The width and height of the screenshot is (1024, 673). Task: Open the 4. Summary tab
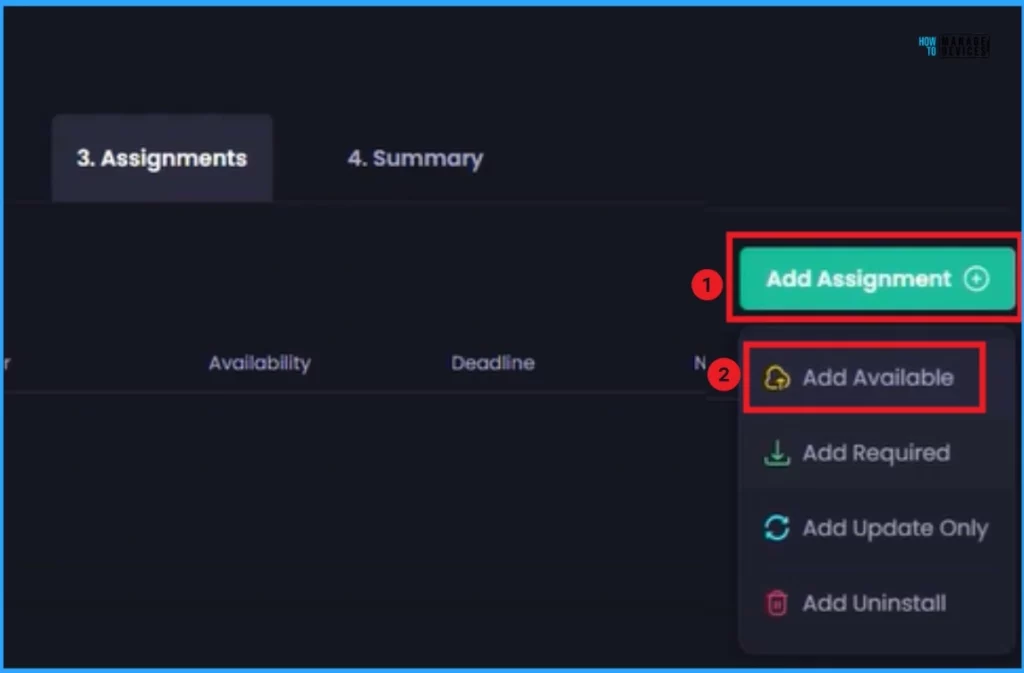coord(415,158)
